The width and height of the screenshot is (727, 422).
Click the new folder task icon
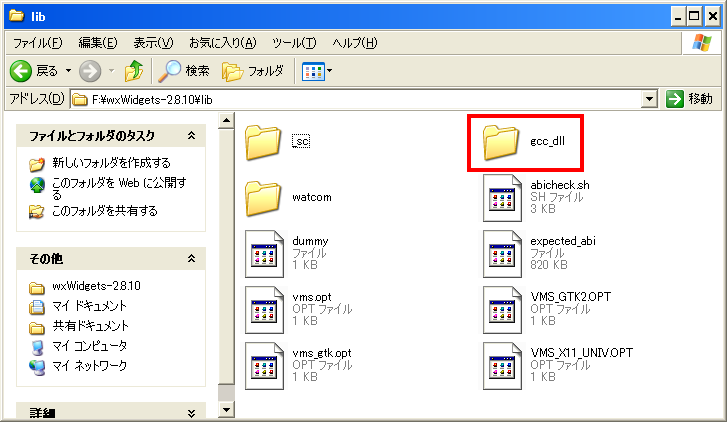(x=37, y=164)
